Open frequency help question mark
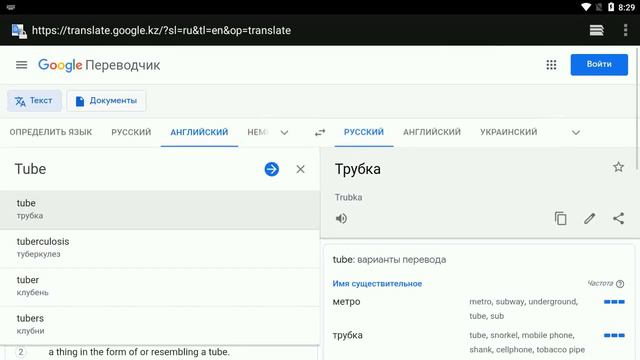The image size is (640, 360). pos(620,284)
